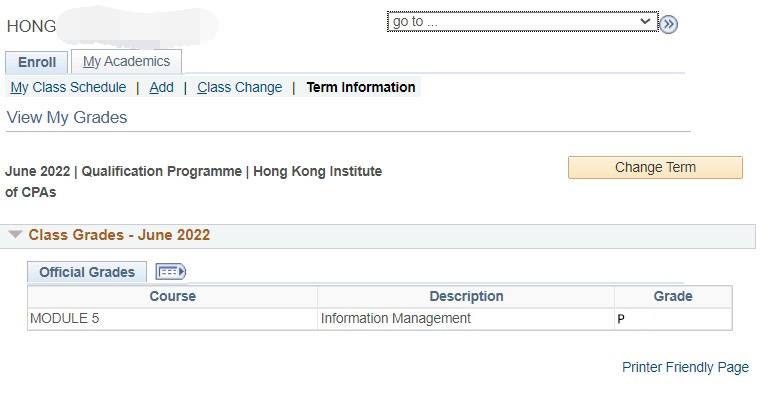The height and width of the screenshot is (403, 777).
Task: Select the MODULE 5 course cell
Action: [172, 319]
